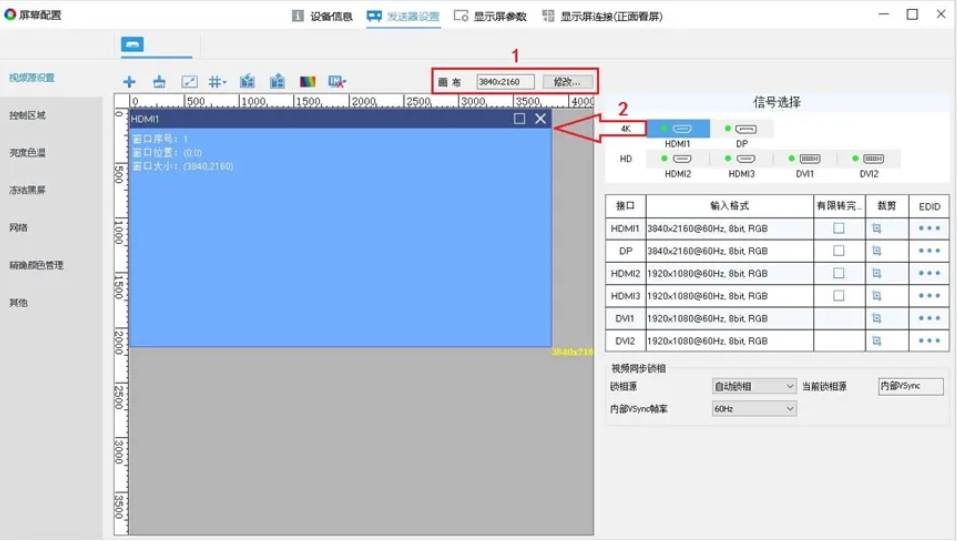Click the 裁剪 column header
Viewport: 957px width, 541px height.
click(x=887, y=206)
